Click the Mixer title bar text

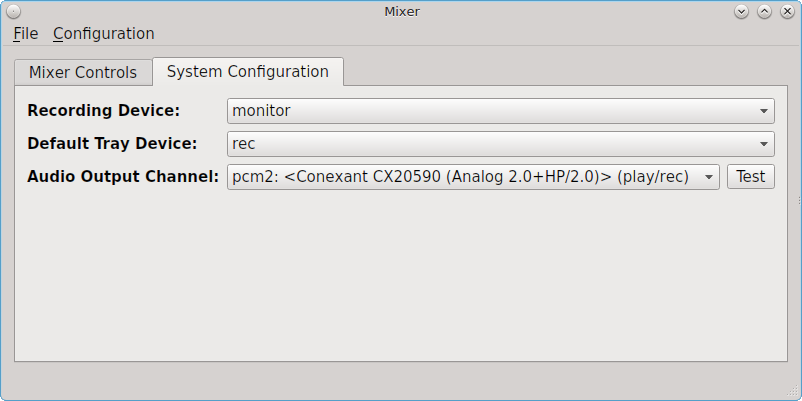coord(402,11)
